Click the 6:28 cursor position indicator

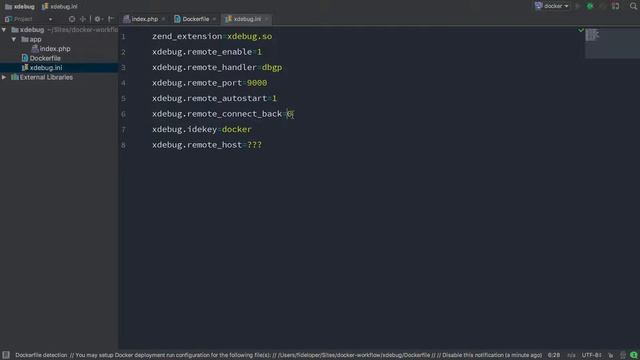554,355
